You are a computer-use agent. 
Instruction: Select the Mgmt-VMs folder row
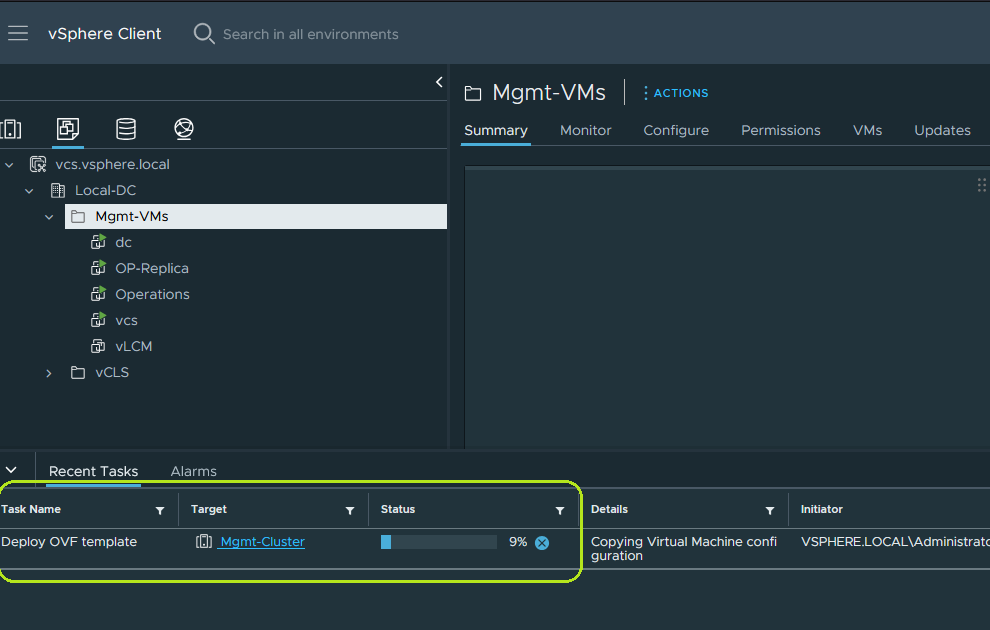pos(256,217)
